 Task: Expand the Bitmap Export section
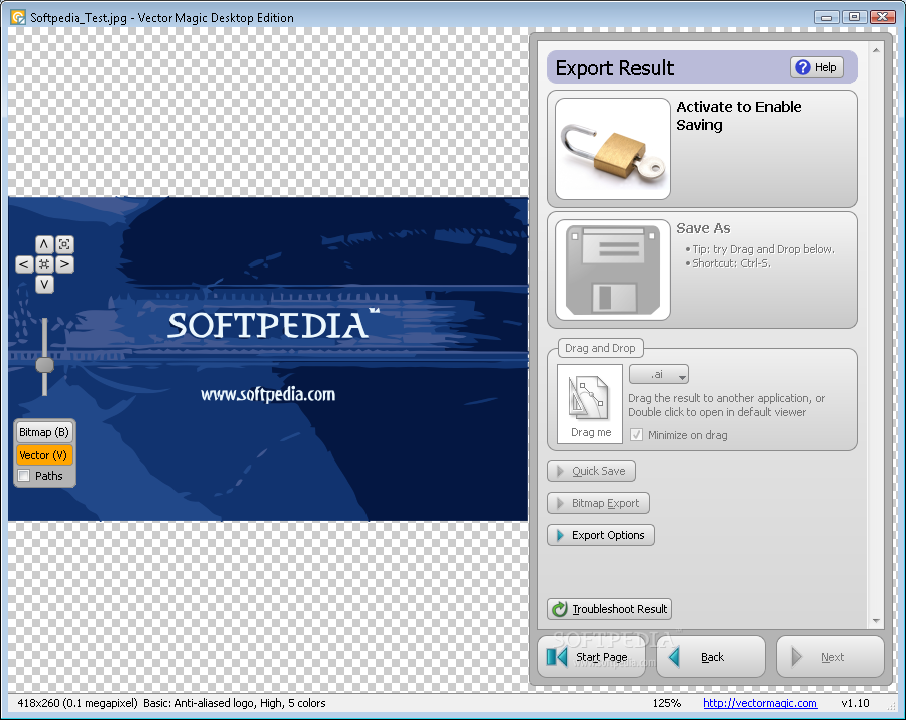click(598, 503)
